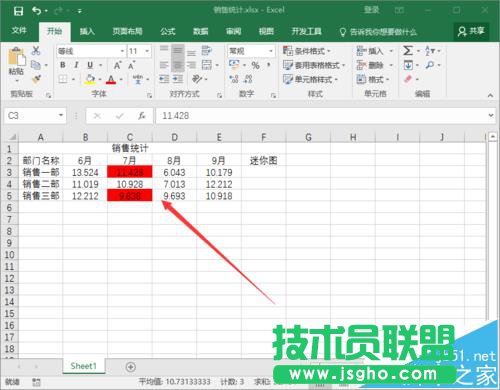The width and height of the screenshot is (500, 390).
Task: Switch to the Insert tab
Action: pos(87,31)
